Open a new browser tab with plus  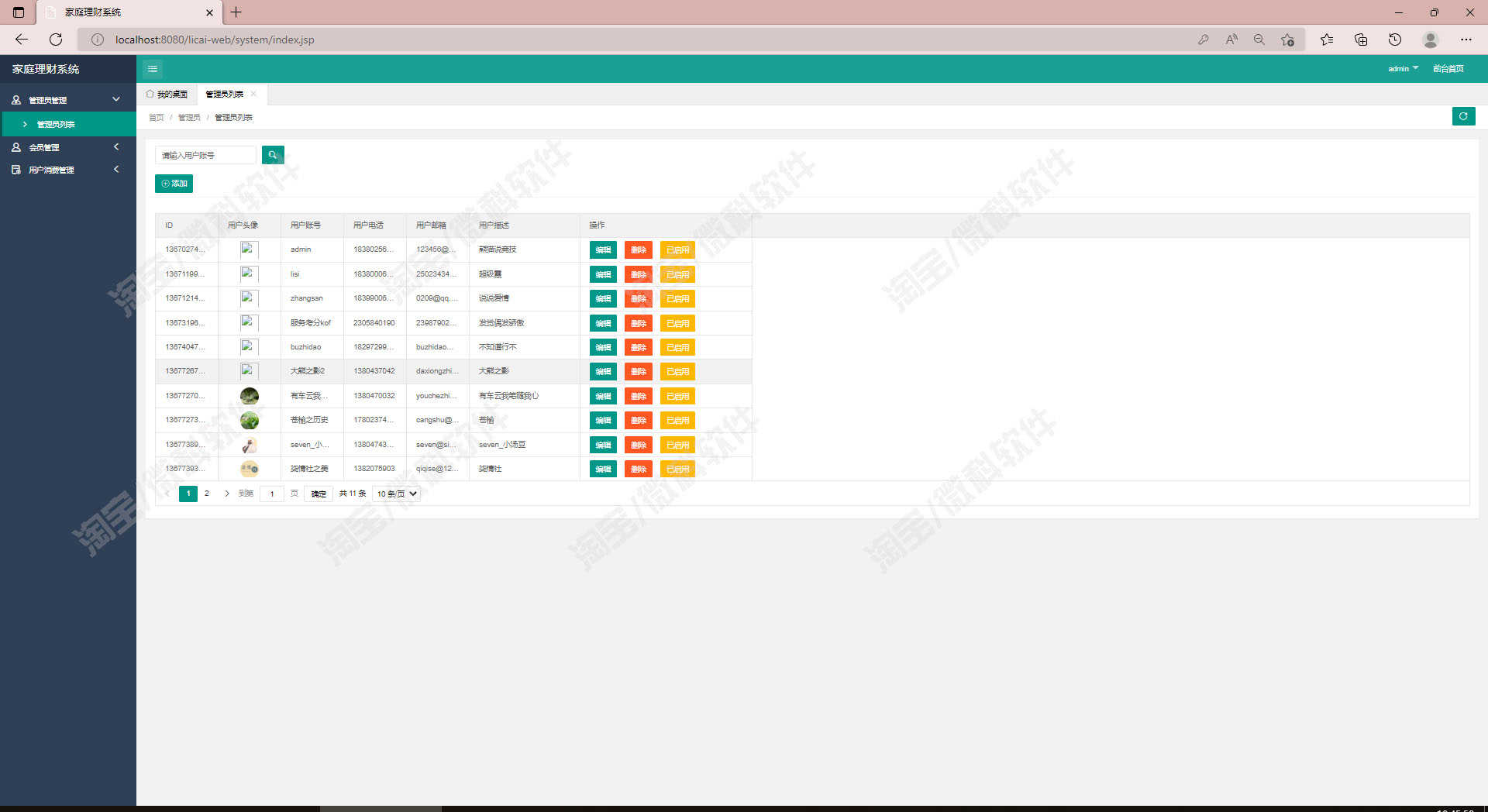coord(236,12)
